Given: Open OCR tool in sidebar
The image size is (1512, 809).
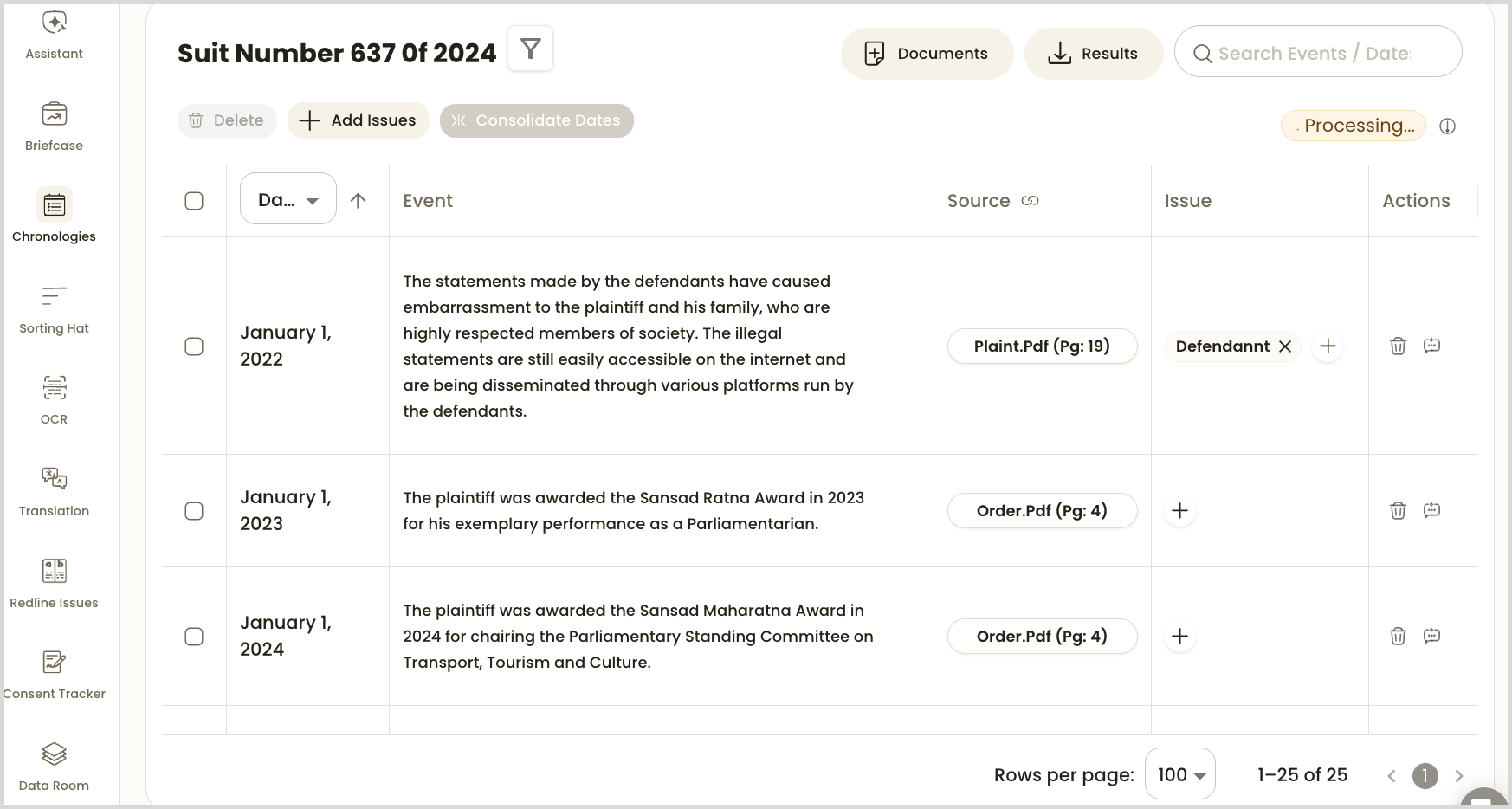Looking at the screenshot, I should pos(54,398).
